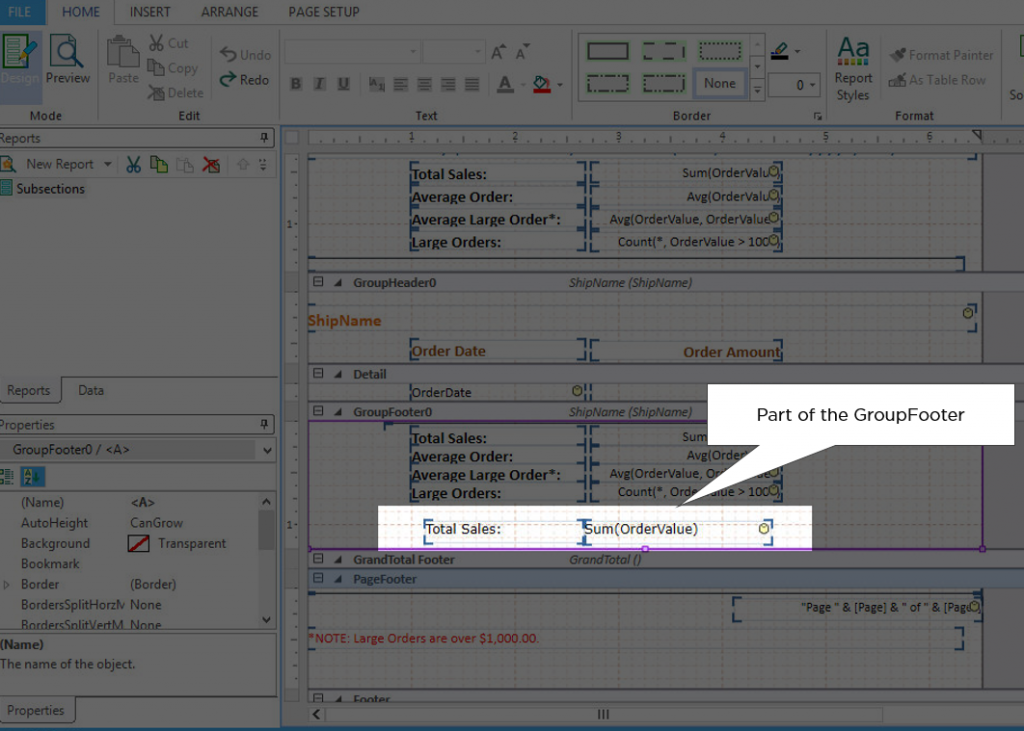Open the font name dropdown

(413, 52)
